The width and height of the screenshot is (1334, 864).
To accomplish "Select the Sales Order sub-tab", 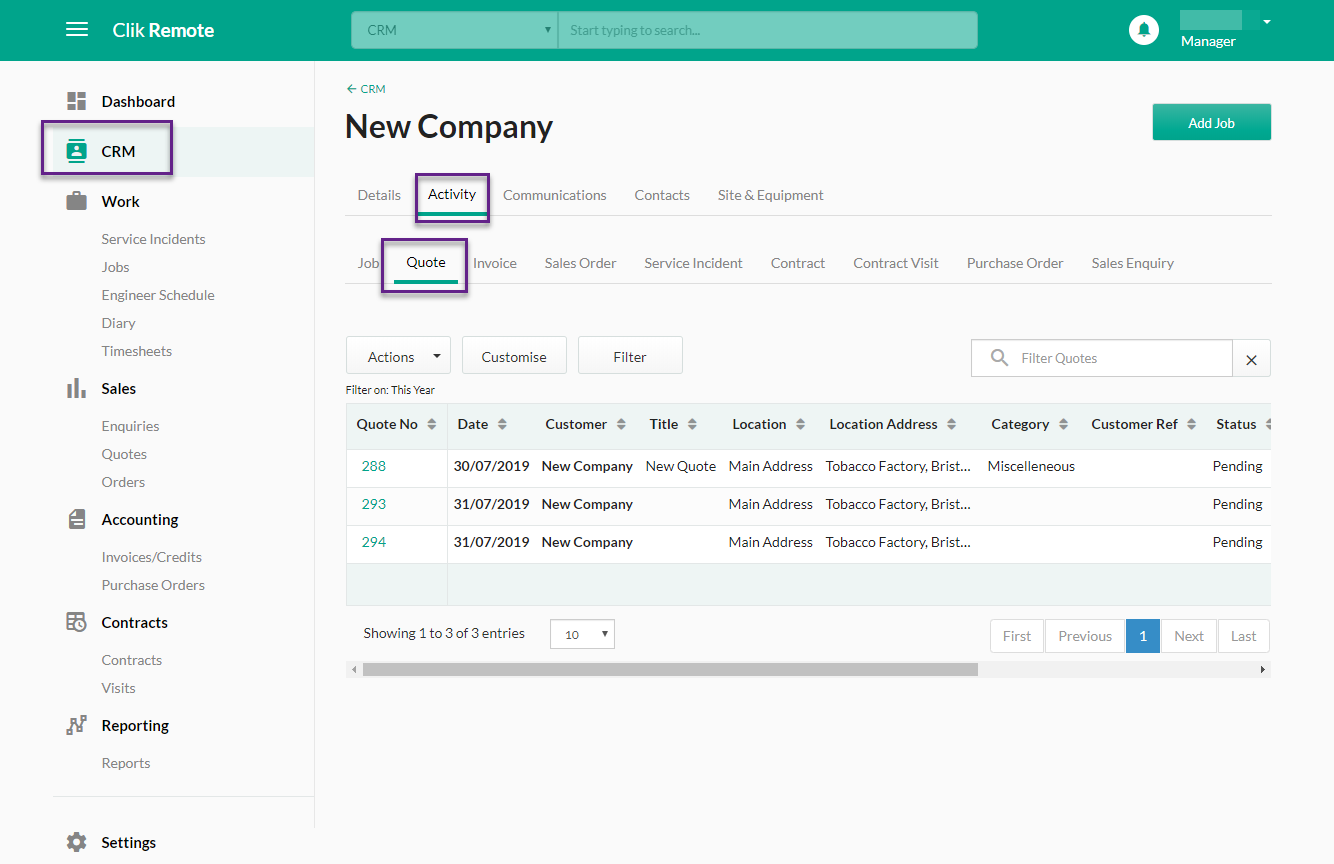I will (580, 263).
